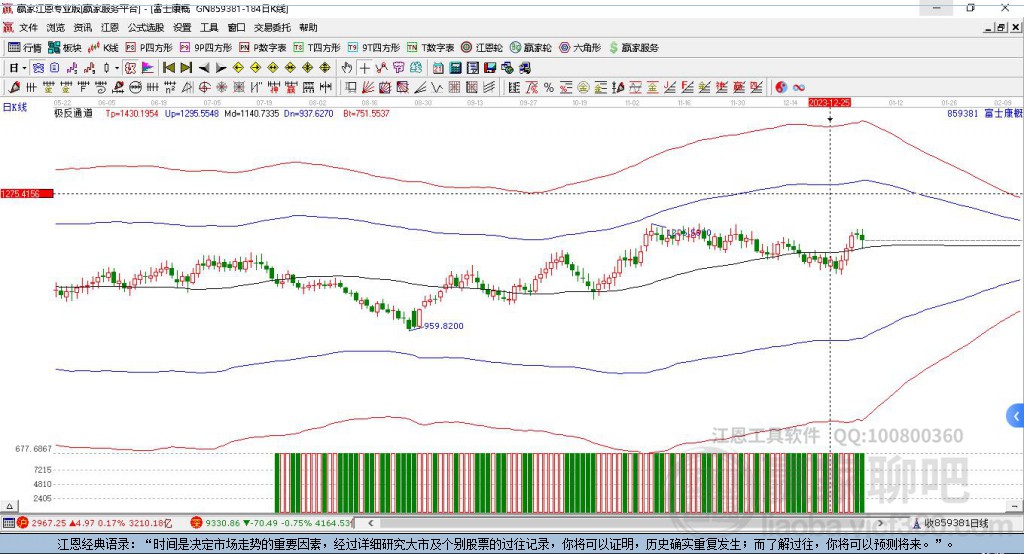This screenshot has width=1024, height=554.
Task: Click the 日K线 chart label
Action: (15, 106)
